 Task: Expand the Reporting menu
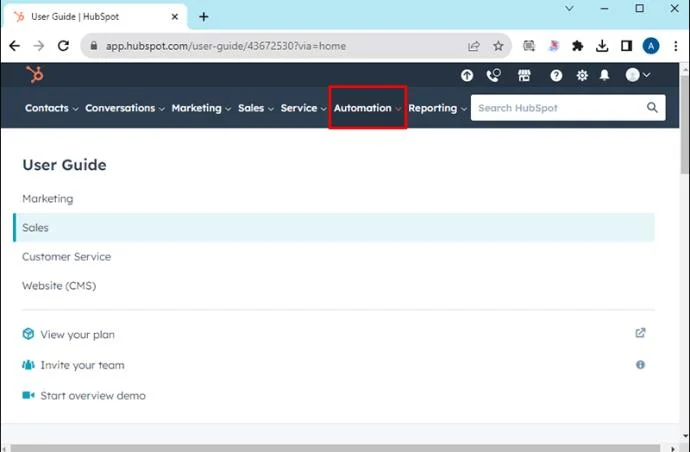[x=437, y=108]
